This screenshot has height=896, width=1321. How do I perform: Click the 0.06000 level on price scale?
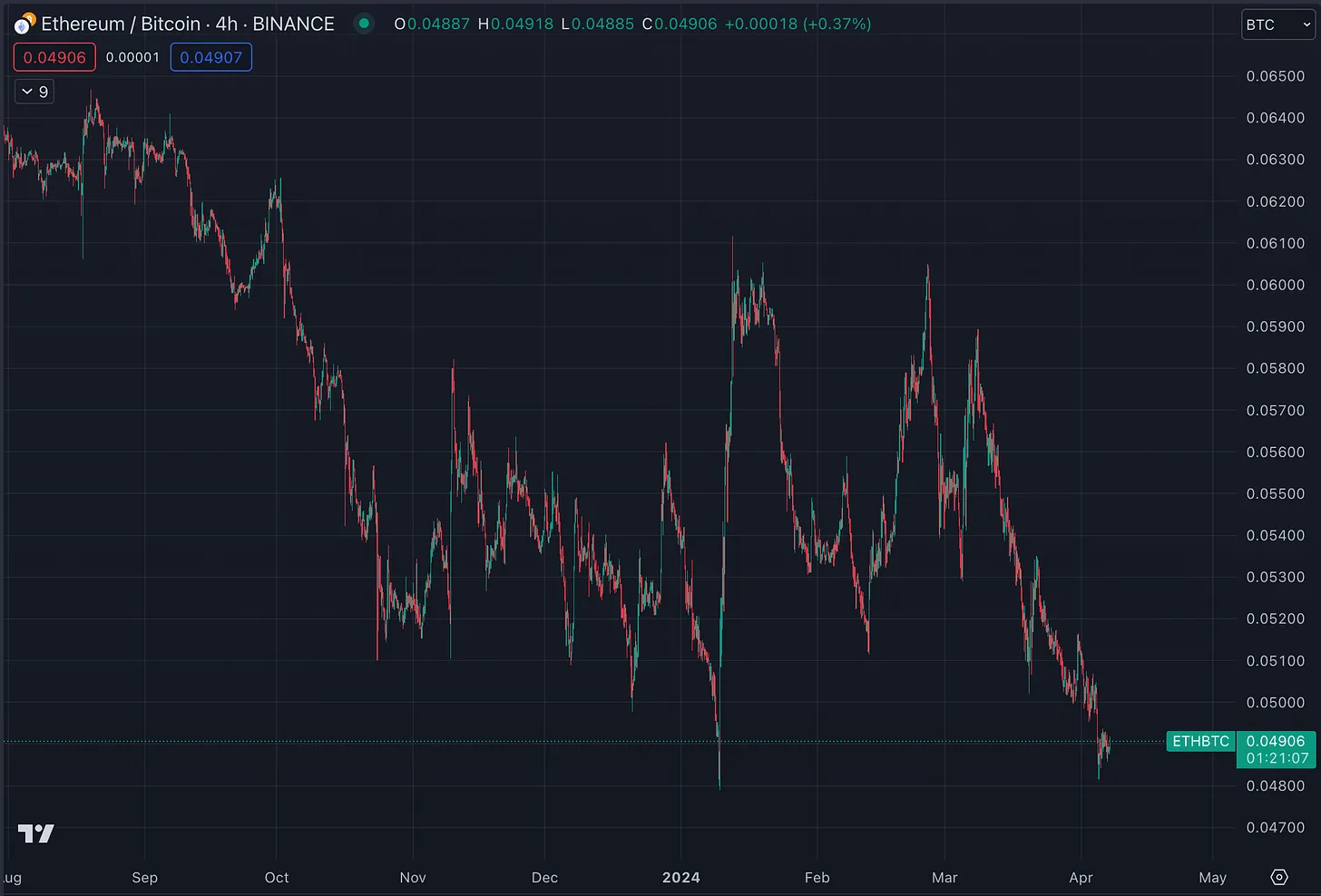tap(1275, 285)
